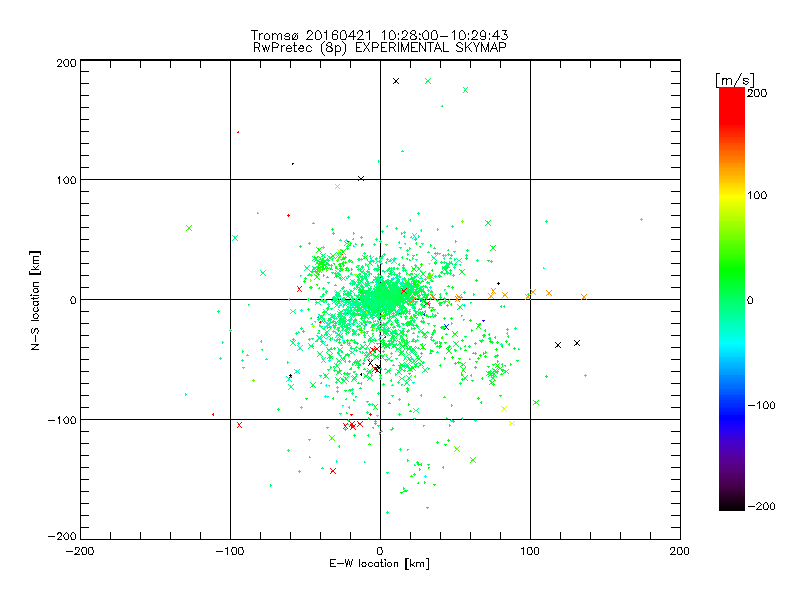Click the 200 tick label on N-S axis
This screenshot has height=600, width=800.
[x=66, y=63]
